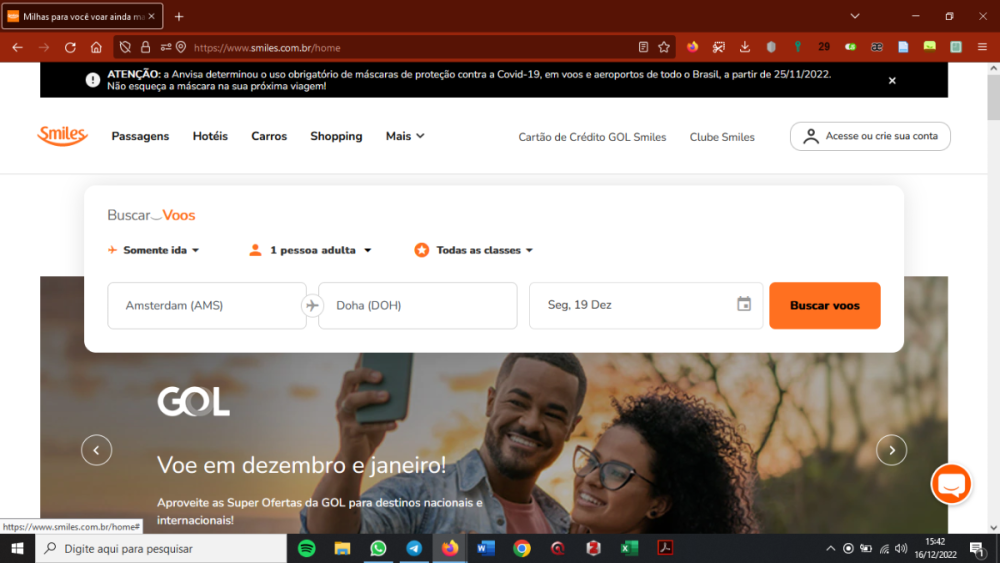The height and width of the screenshot is (563, 1000).
Task: Reload the current page
Action: pos(70,47)
